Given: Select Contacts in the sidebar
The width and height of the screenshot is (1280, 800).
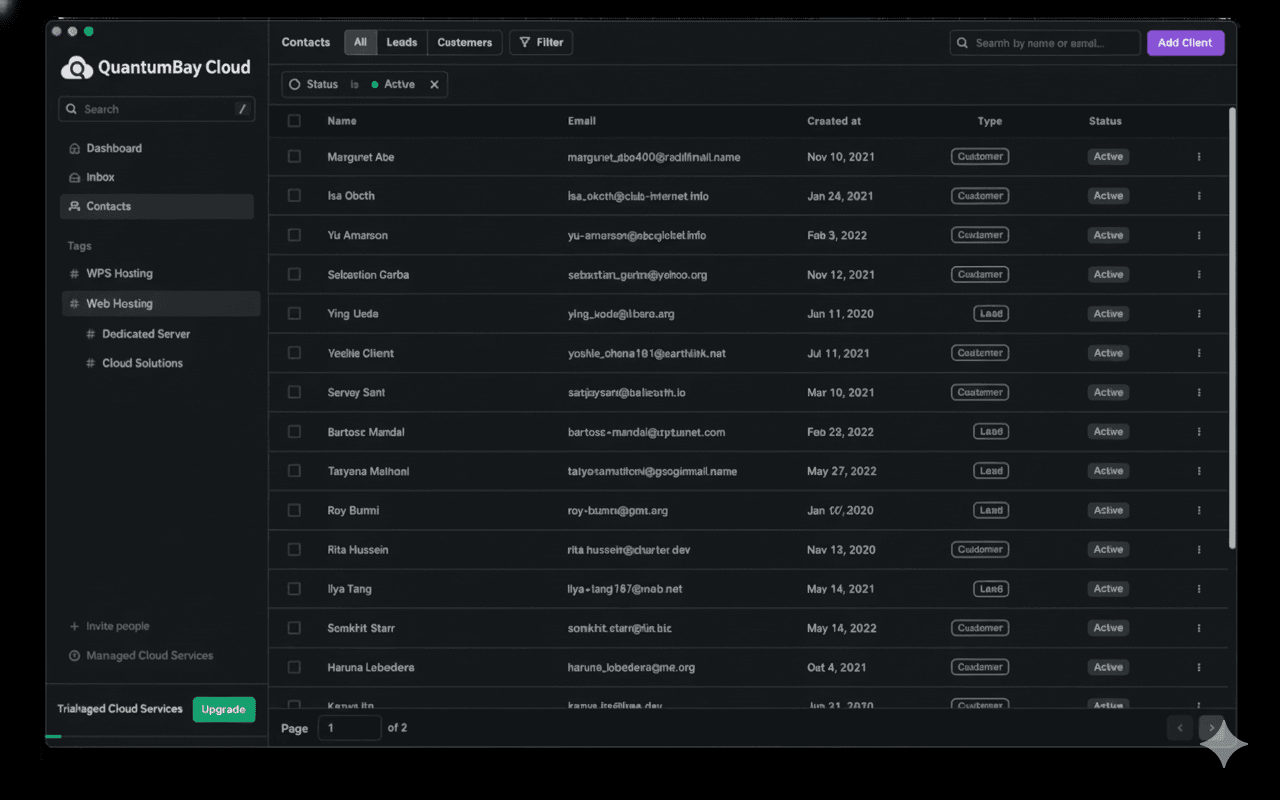Looking at the screenshot, I should [110, 206].
